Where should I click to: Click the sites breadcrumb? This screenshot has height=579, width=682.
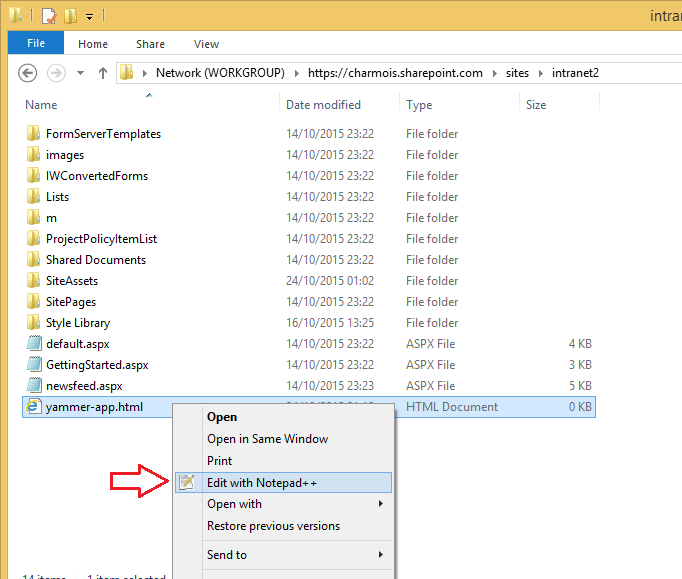coord(517,73)
